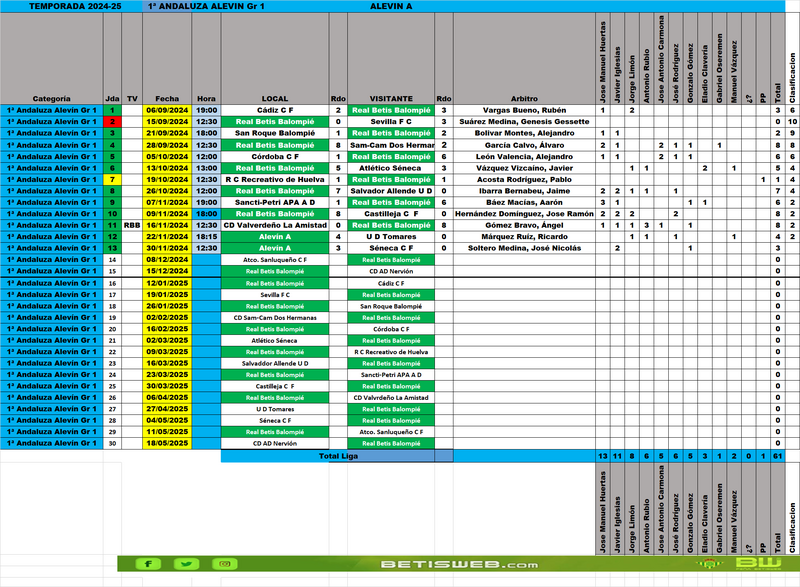Select the date cell '27/04/2025'
Image resolution: width=800 pixels, height=587 pixels.
167,409
